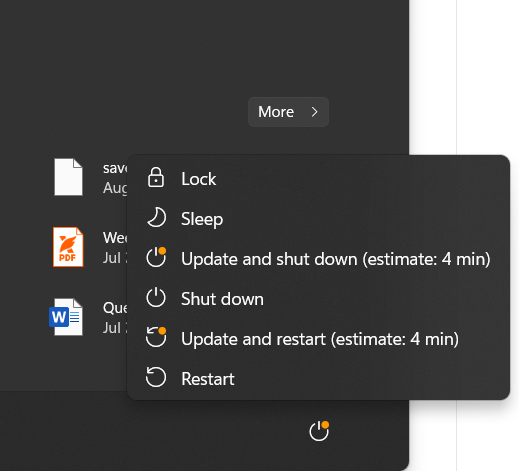Open the Word document file icon

tap(66, 317)
